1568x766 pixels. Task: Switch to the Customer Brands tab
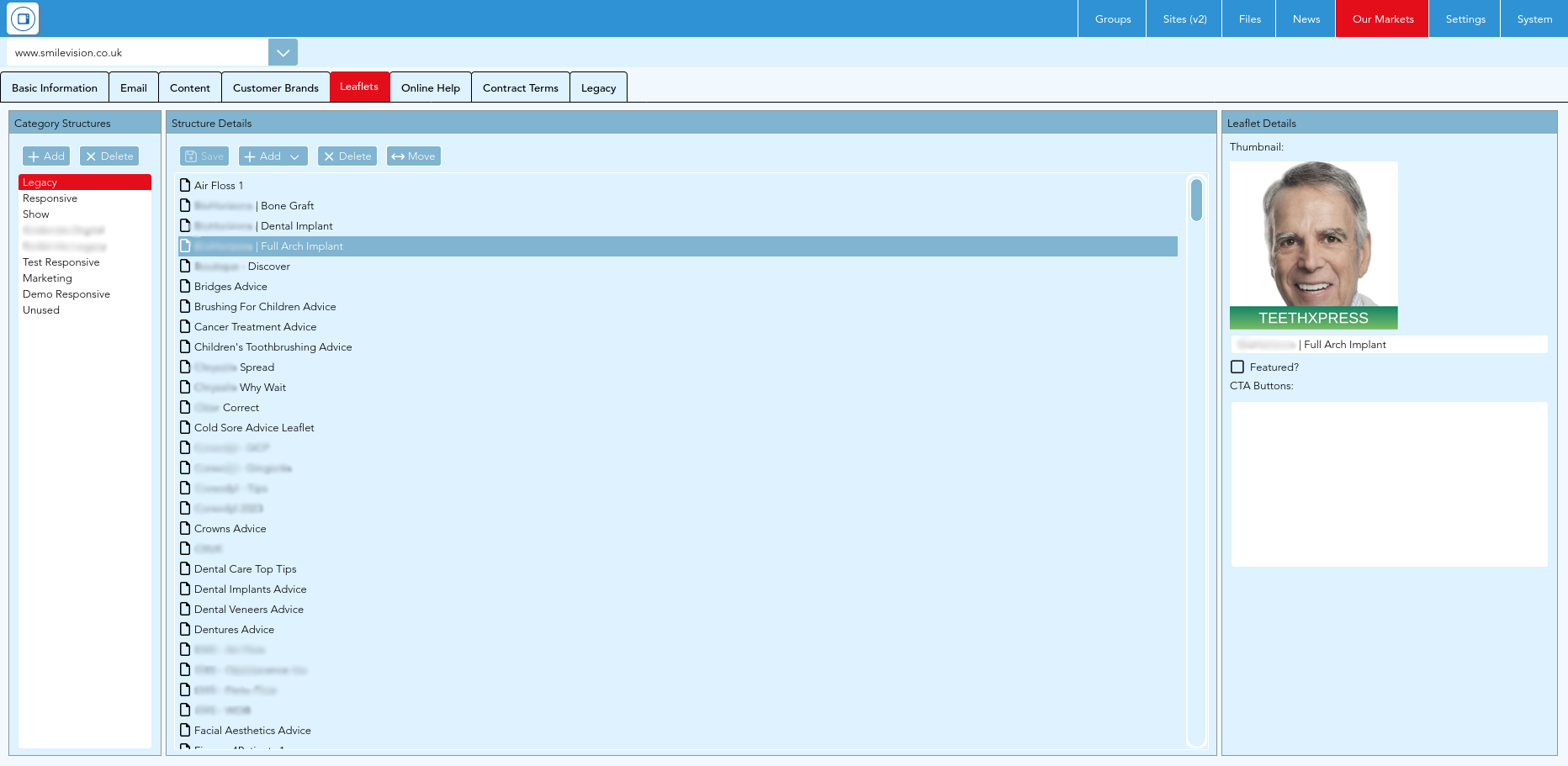tap(276, 87)
